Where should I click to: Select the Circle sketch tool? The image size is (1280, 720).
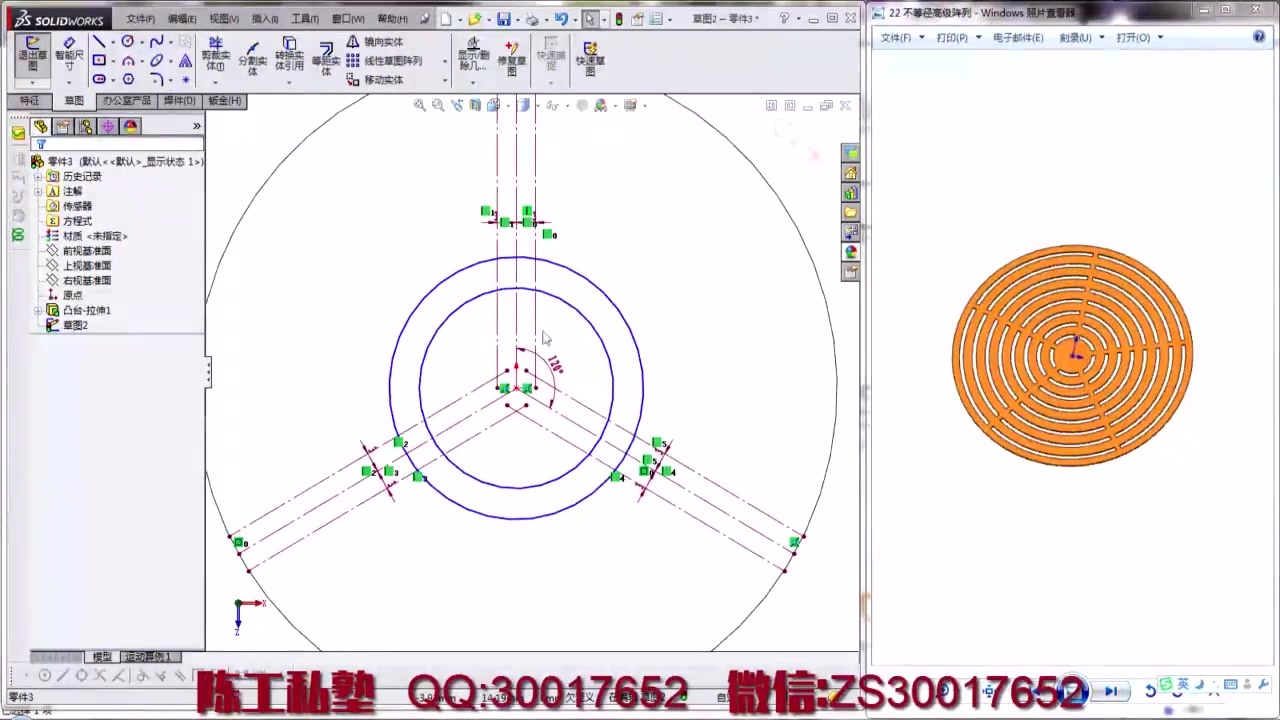128,41
